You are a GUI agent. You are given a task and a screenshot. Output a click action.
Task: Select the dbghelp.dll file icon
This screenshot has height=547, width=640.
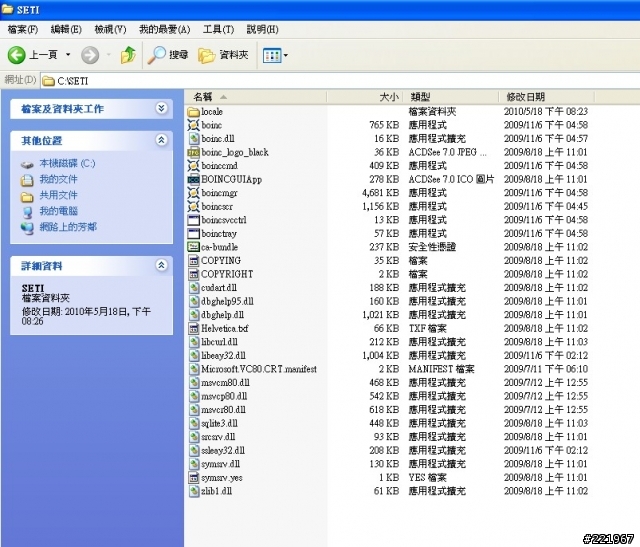[193, 315]
